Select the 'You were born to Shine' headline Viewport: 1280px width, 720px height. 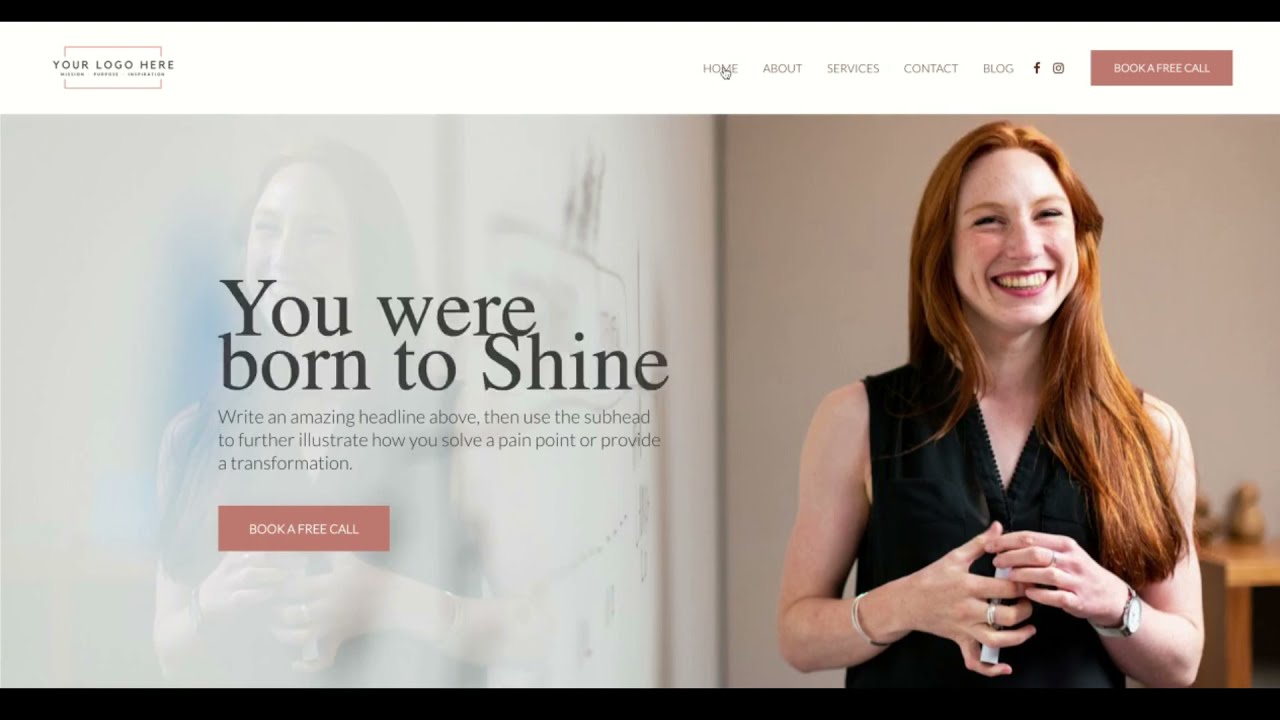[x=443, y=335]
